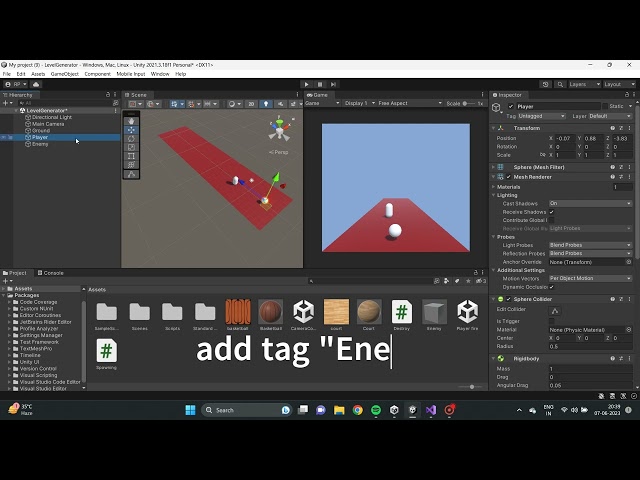
Task: Open the Component menu
Action: (x=98, y=74)
